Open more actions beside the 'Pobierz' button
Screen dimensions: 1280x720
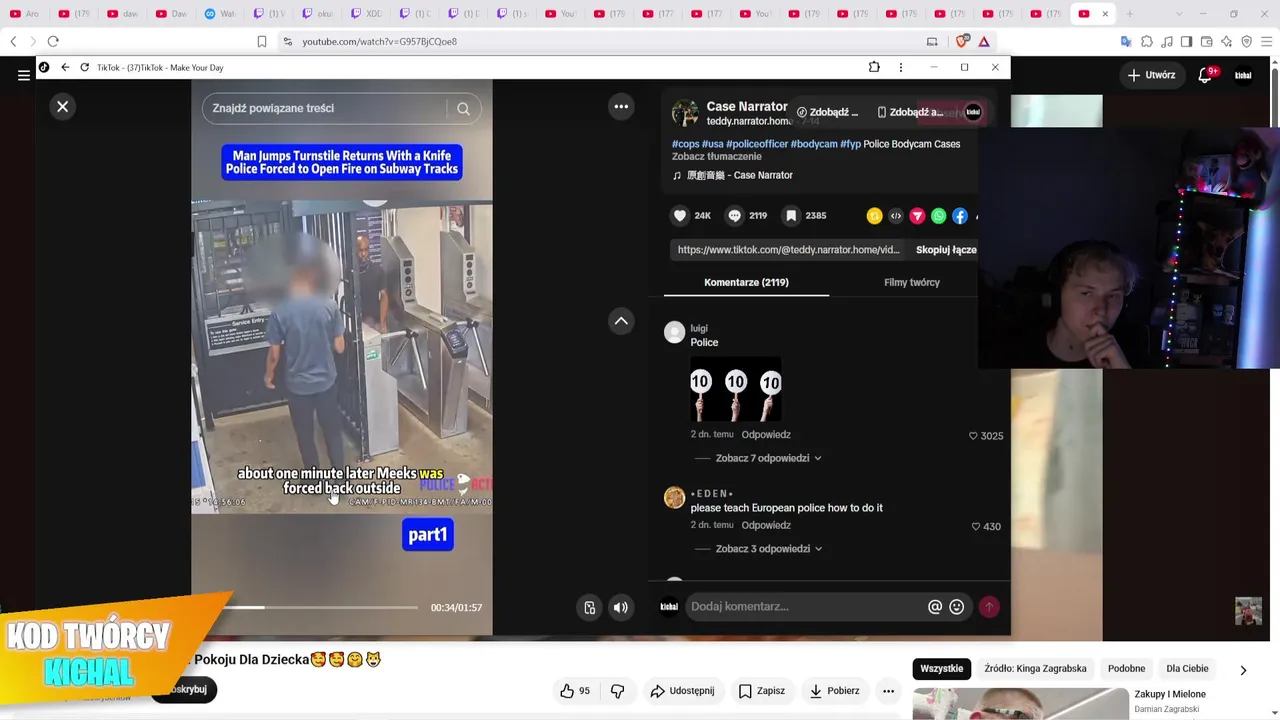coord(888,691)
